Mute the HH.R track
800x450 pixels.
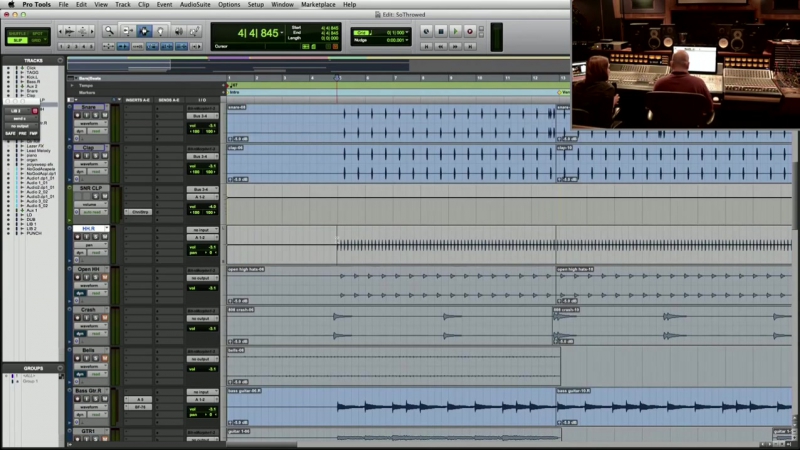click(x=105, y=237)
